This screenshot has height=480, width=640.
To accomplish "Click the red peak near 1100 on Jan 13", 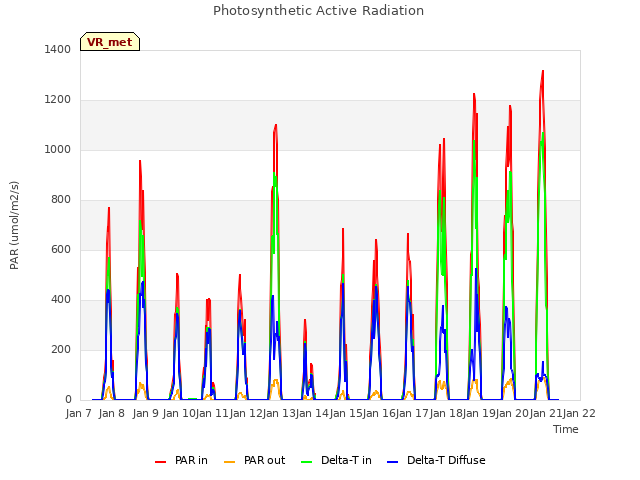I will click(276, 125).
